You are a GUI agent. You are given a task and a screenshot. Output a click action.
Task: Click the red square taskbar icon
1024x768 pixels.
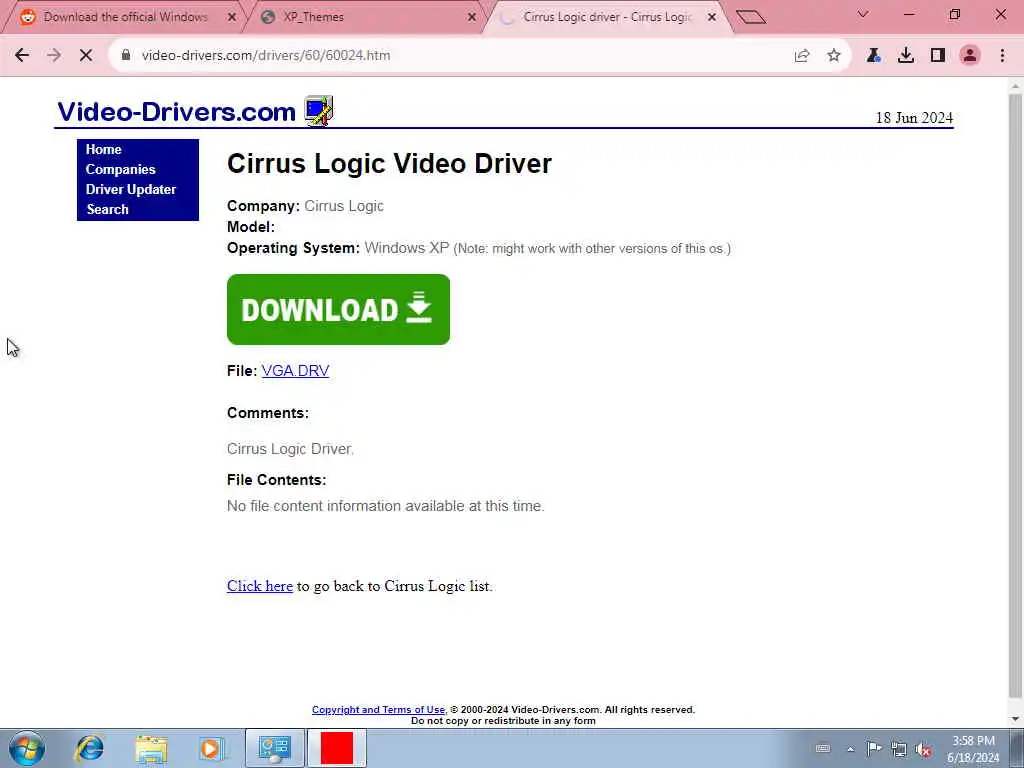[337, 748]
